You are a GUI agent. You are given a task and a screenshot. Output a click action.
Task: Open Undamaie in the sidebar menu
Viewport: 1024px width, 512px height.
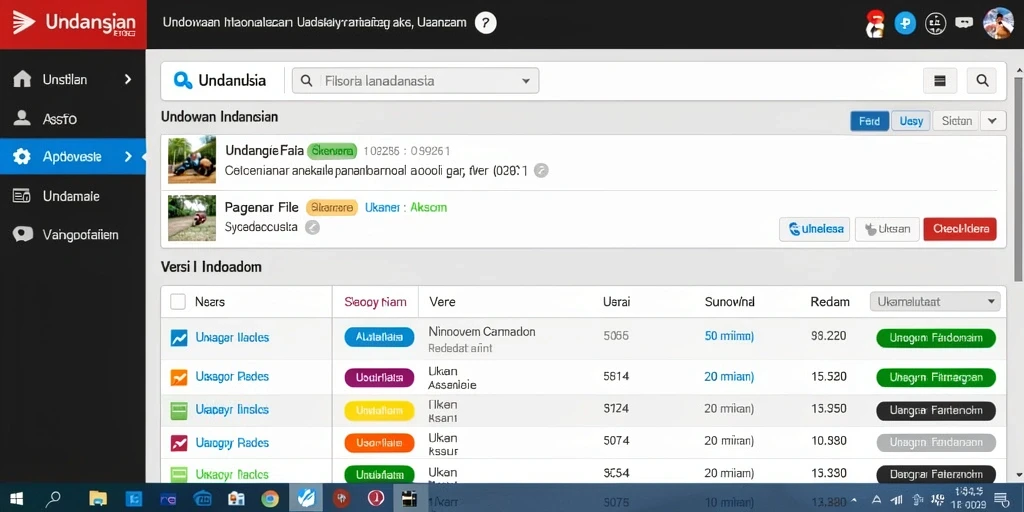(73, 195)
